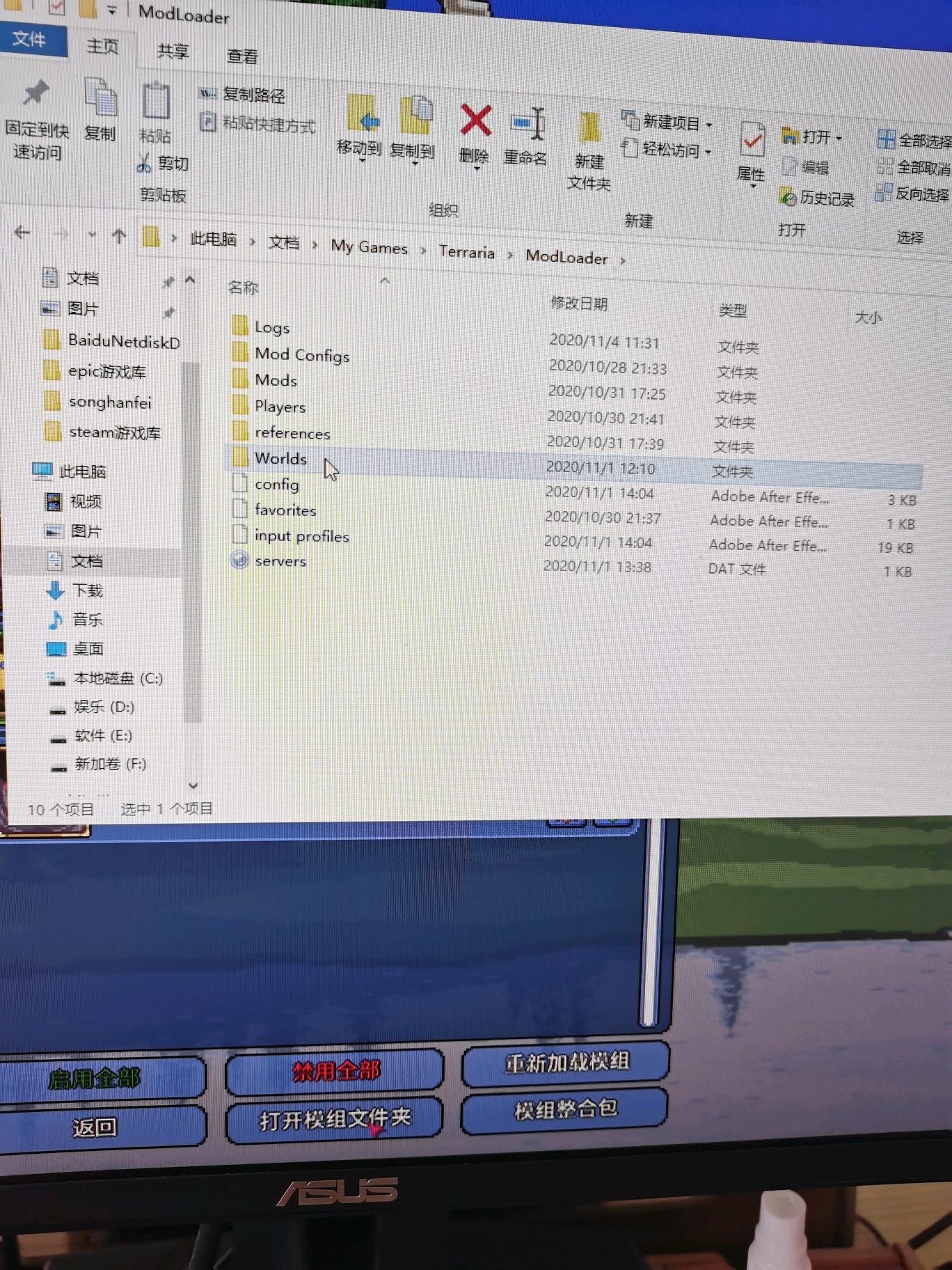Switch to the Share (共享) ribbon tab

173,52
